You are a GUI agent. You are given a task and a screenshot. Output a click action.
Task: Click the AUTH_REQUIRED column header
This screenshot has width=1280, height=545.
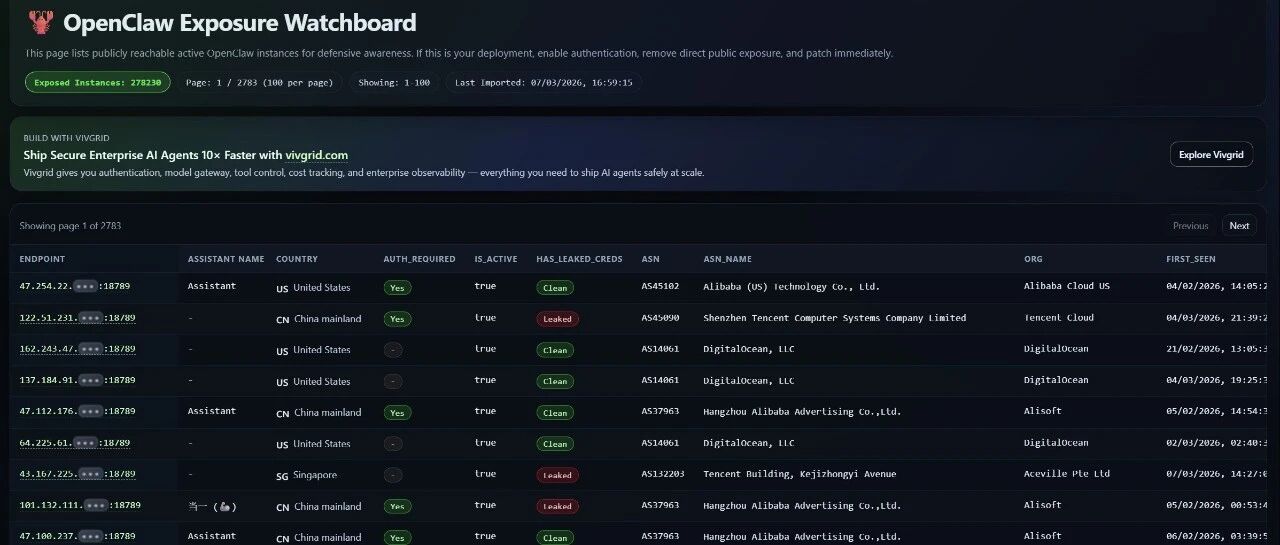coord(419,259)
